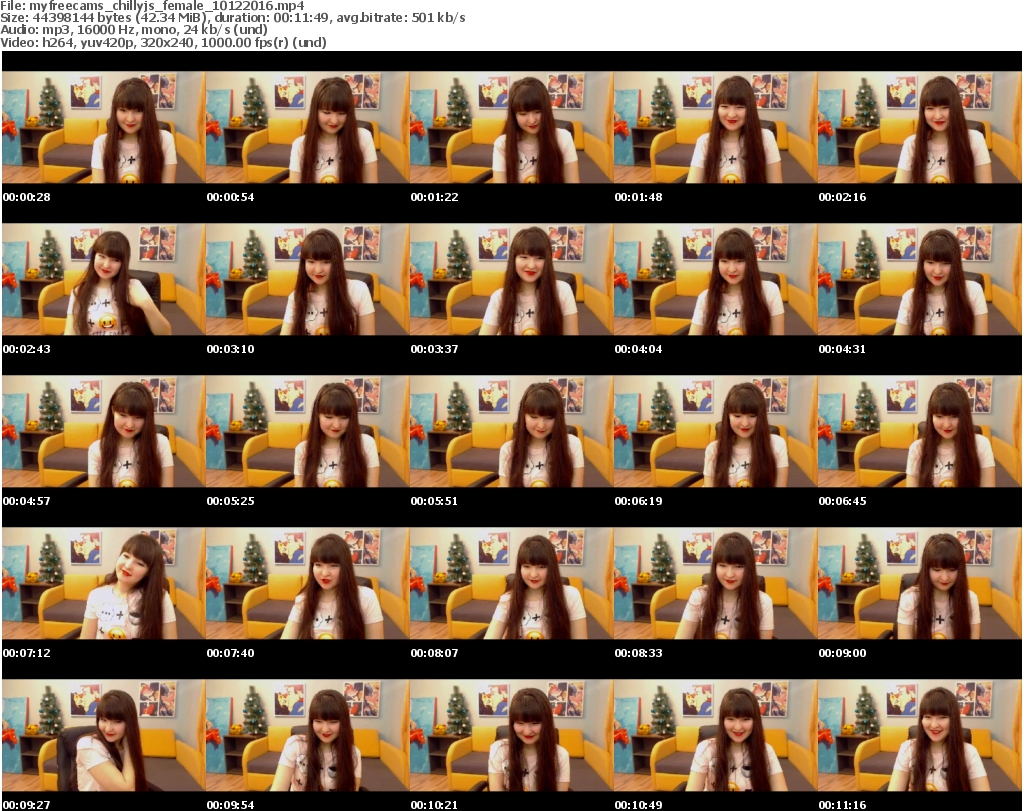Viewport: 1024px width, 811px height.
Task: Select the thumbnail frame at 00:03:37
Action: [x=511, y=279]
